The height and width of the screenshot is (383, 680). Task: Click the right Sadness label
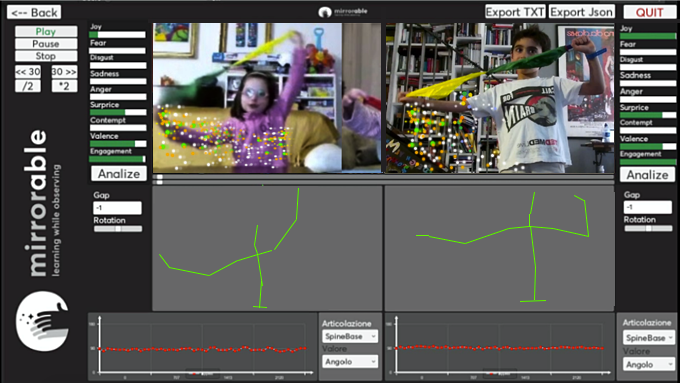click(635, 75)
